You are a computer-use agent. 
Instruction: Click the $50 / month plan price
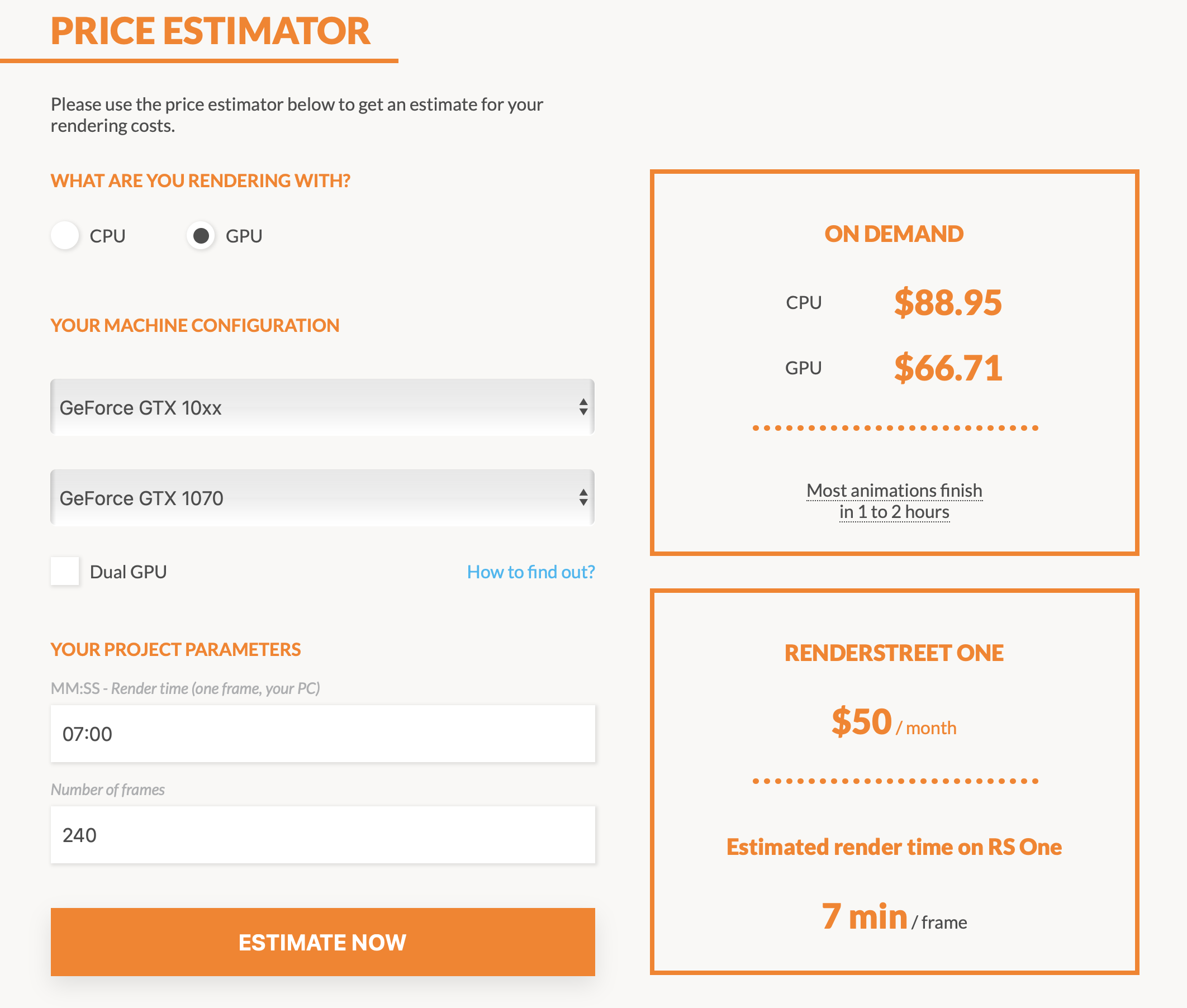coord(893,722)
